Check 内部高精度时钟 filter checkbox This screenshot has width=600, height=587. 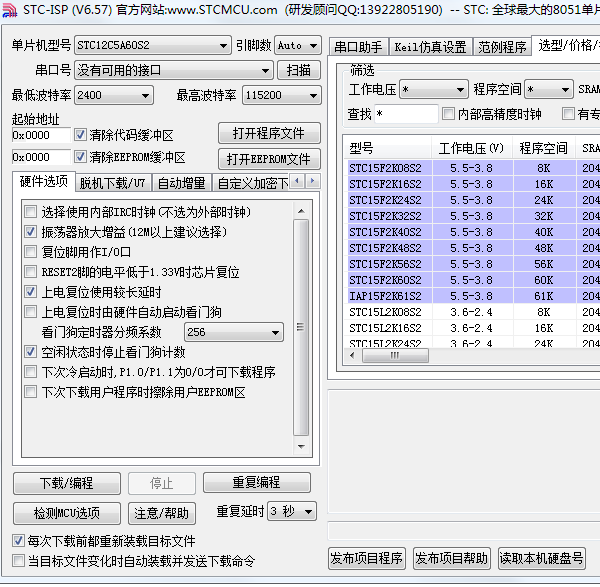[448, 114]
